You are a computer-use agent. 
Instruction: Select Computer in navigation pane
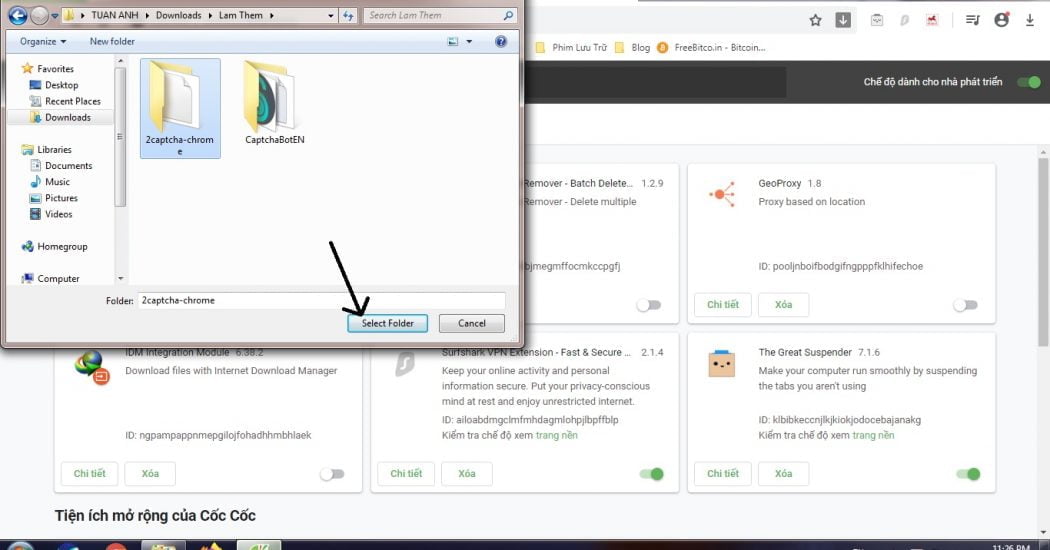pos(50,279)
